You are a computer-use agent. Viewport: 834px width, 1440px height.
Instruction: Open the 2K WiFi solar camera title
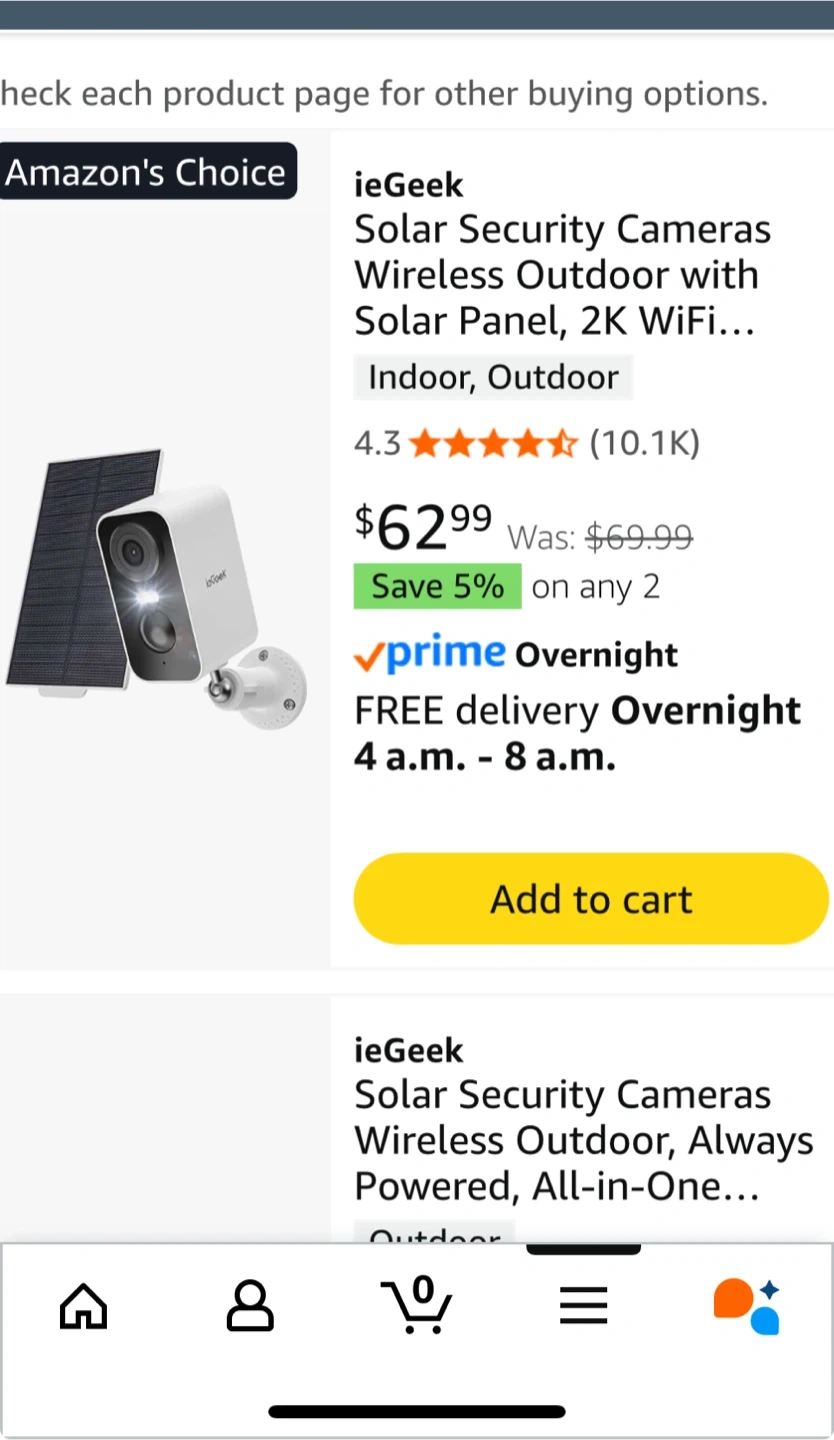click(562, 276)
